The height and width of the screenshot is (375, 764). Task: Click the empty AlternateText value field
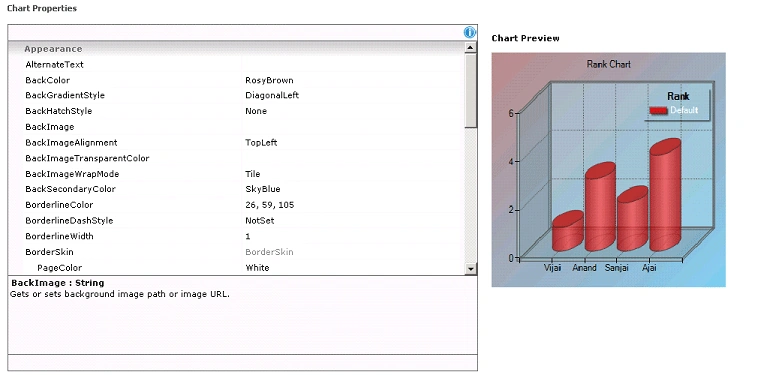[353, 64]
